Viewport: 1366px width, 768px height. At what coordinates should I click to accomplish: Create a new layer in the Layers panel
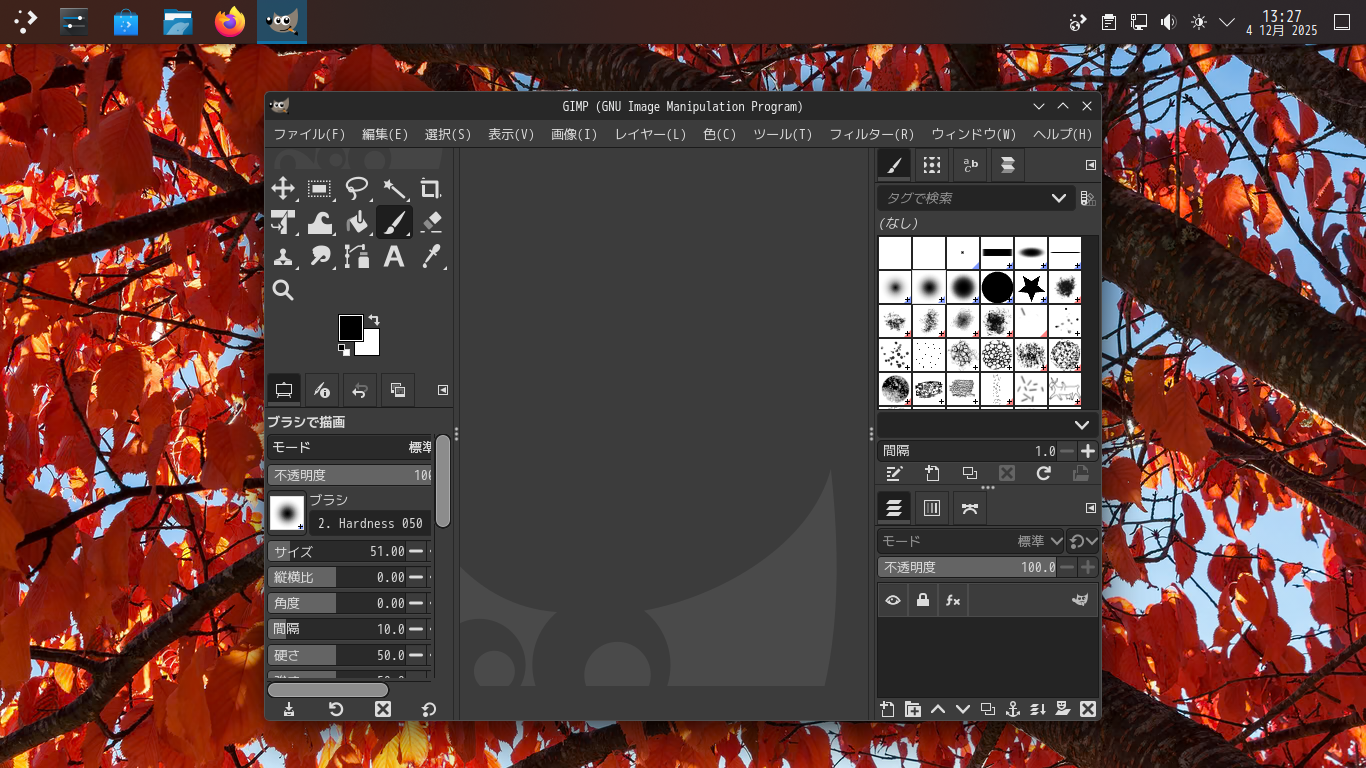pos(886,709)
